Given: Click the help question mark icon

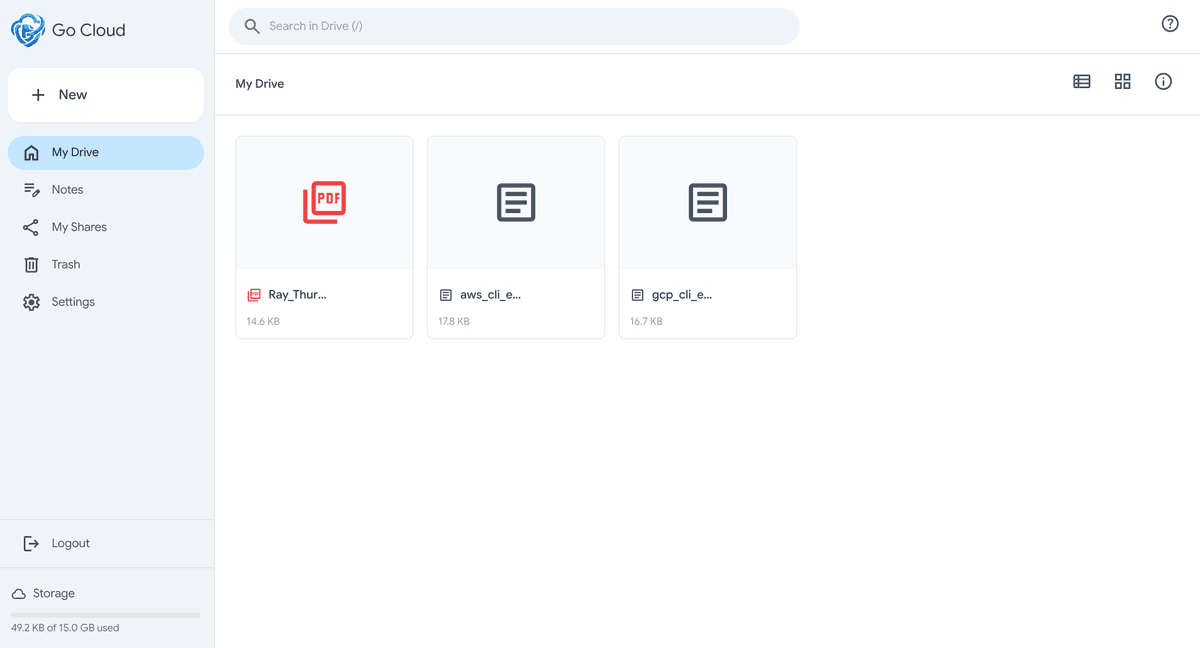Looking at the screenshot, I should (1170, 23).
